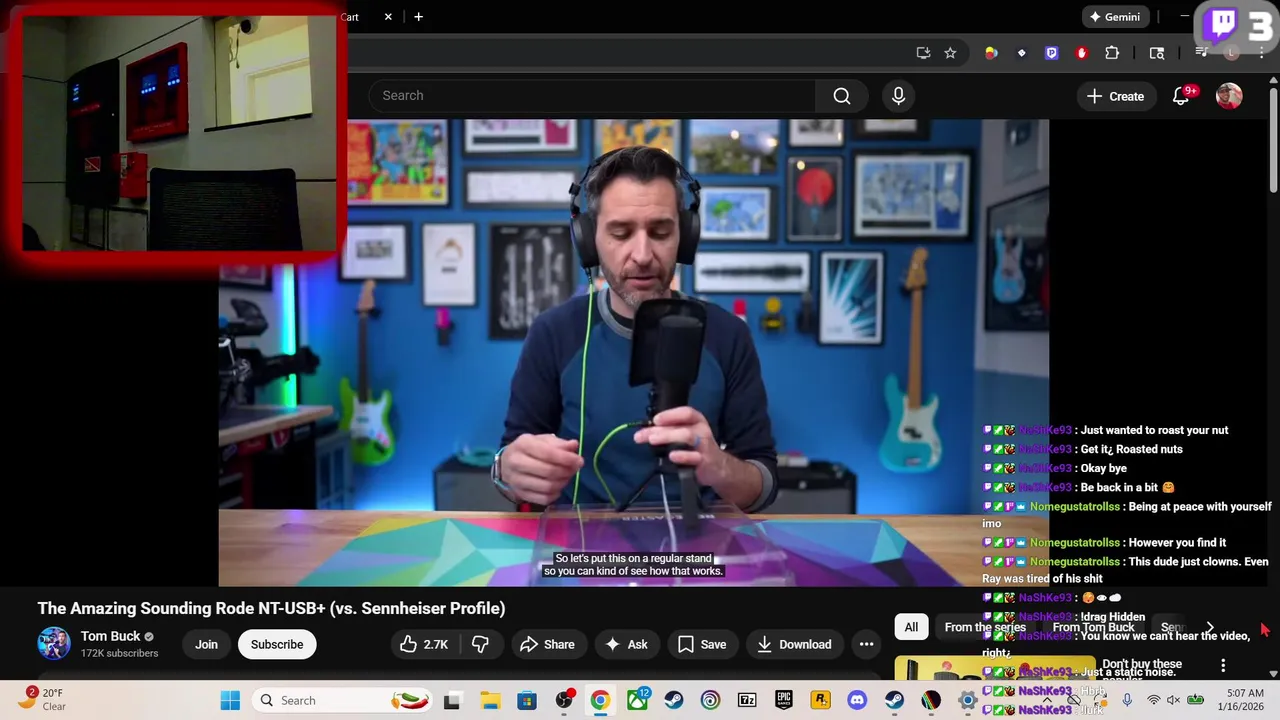
Task: Open Windows Start menu
Action: [x=230, y=700]
